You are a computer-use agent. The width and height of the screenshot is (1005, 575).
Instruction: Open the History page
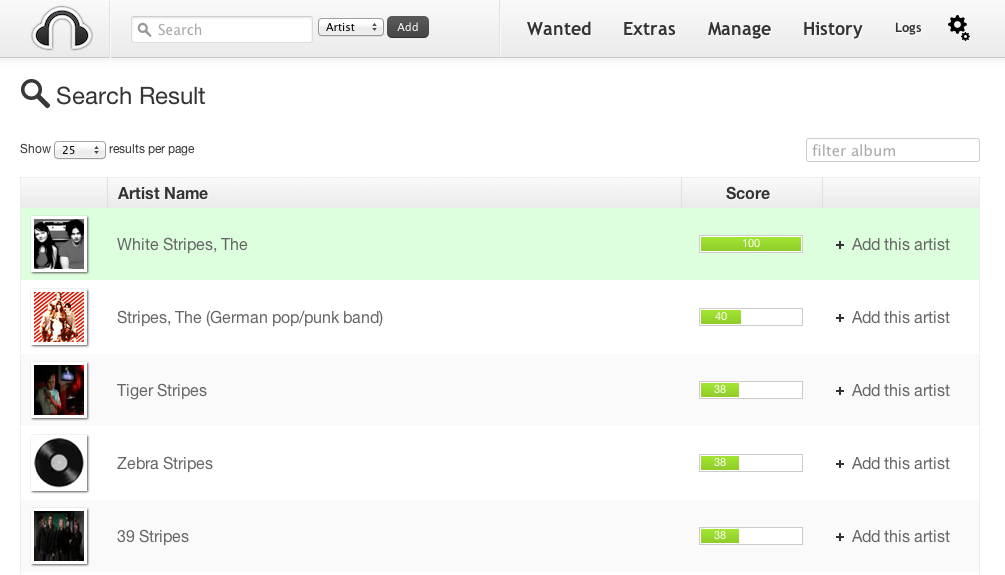pos(833,29)
